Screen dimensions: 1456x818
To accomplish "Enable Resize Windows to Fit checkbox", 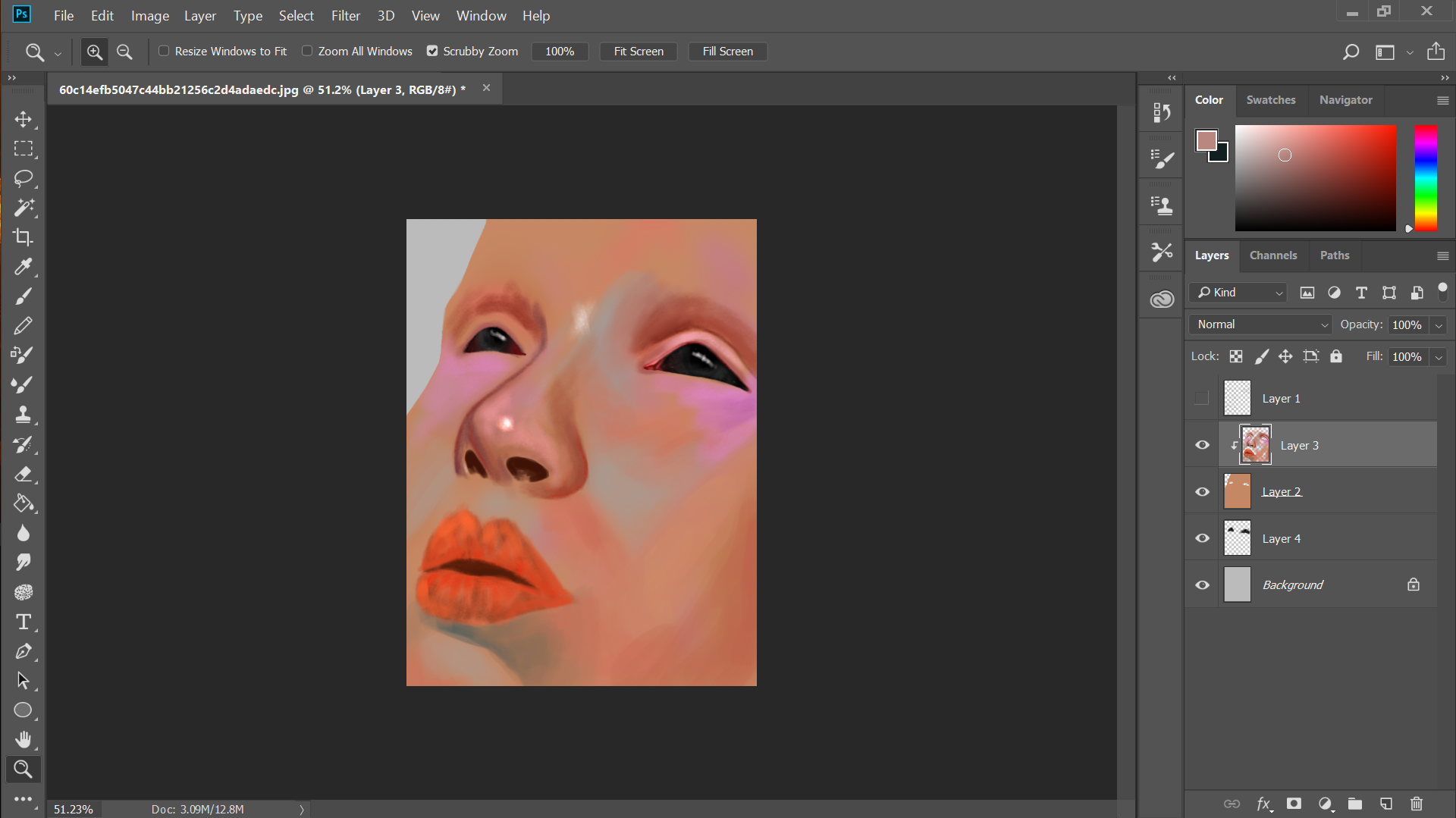I will [x=163, y=51].
